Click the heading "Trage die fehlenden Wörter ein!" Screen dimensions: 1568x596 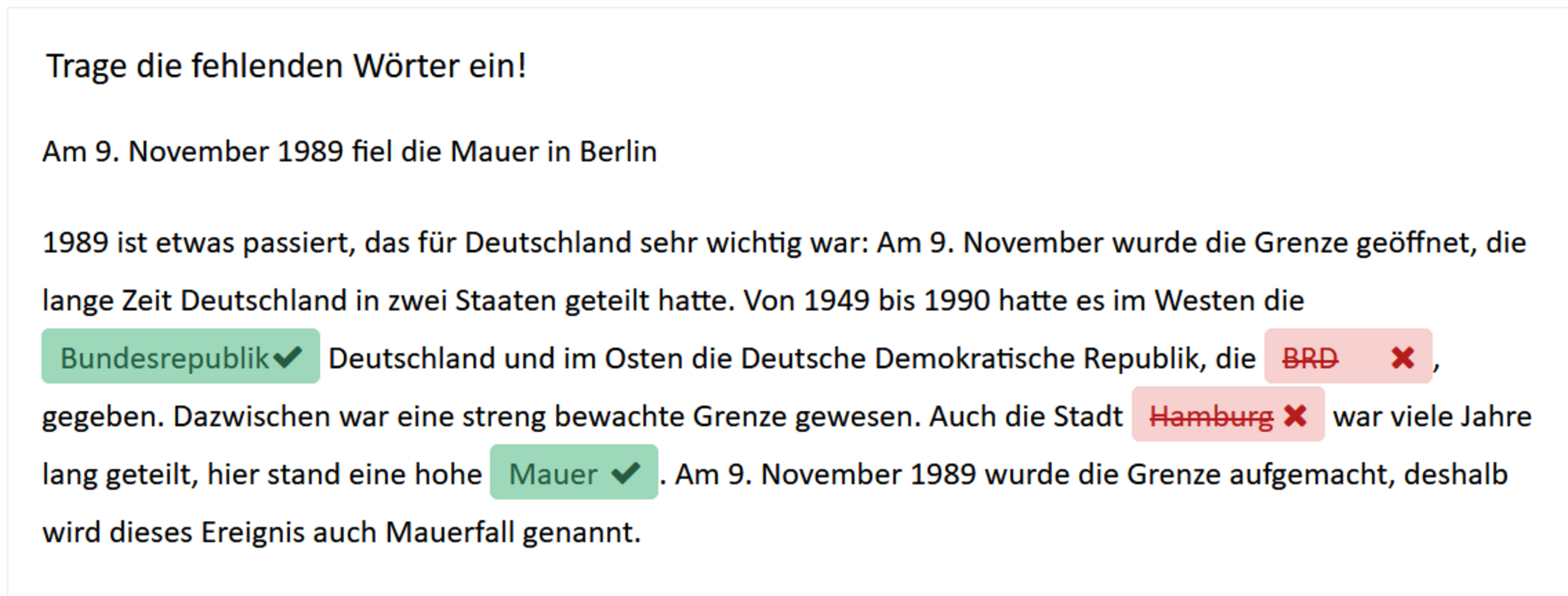(286, 66)
